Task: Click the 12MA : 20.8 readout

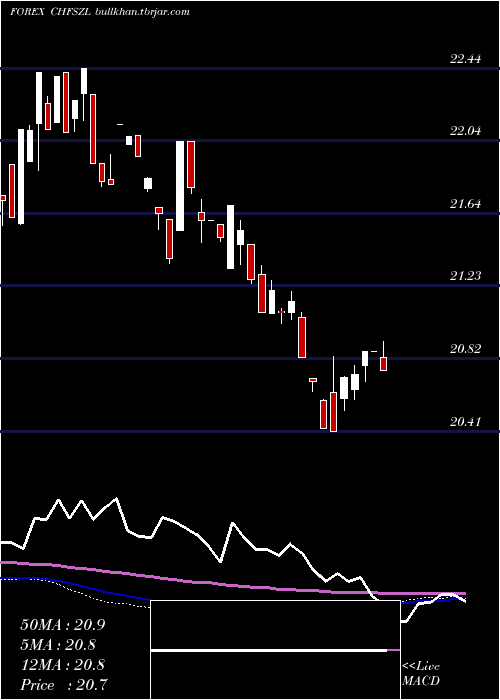Action: click(x=63, y=665)
